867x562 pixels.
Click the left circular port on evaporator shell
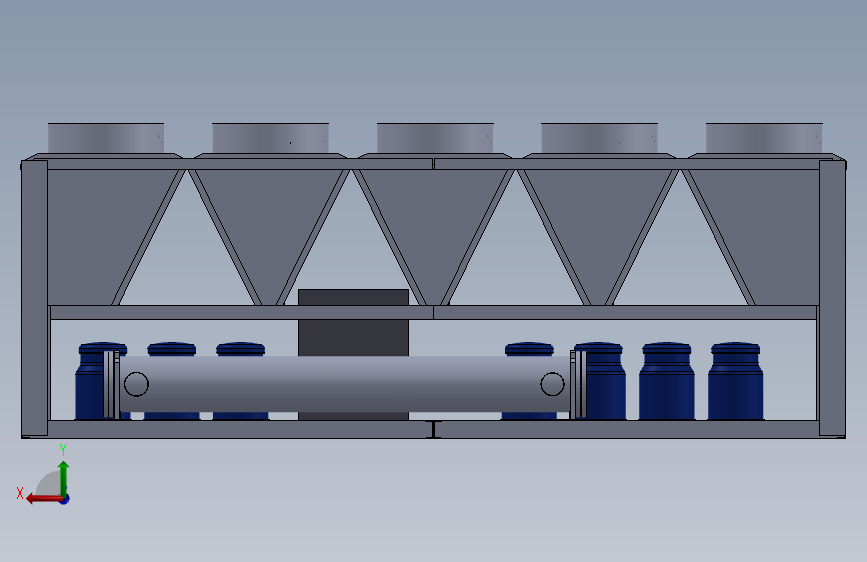pos(136,384)
